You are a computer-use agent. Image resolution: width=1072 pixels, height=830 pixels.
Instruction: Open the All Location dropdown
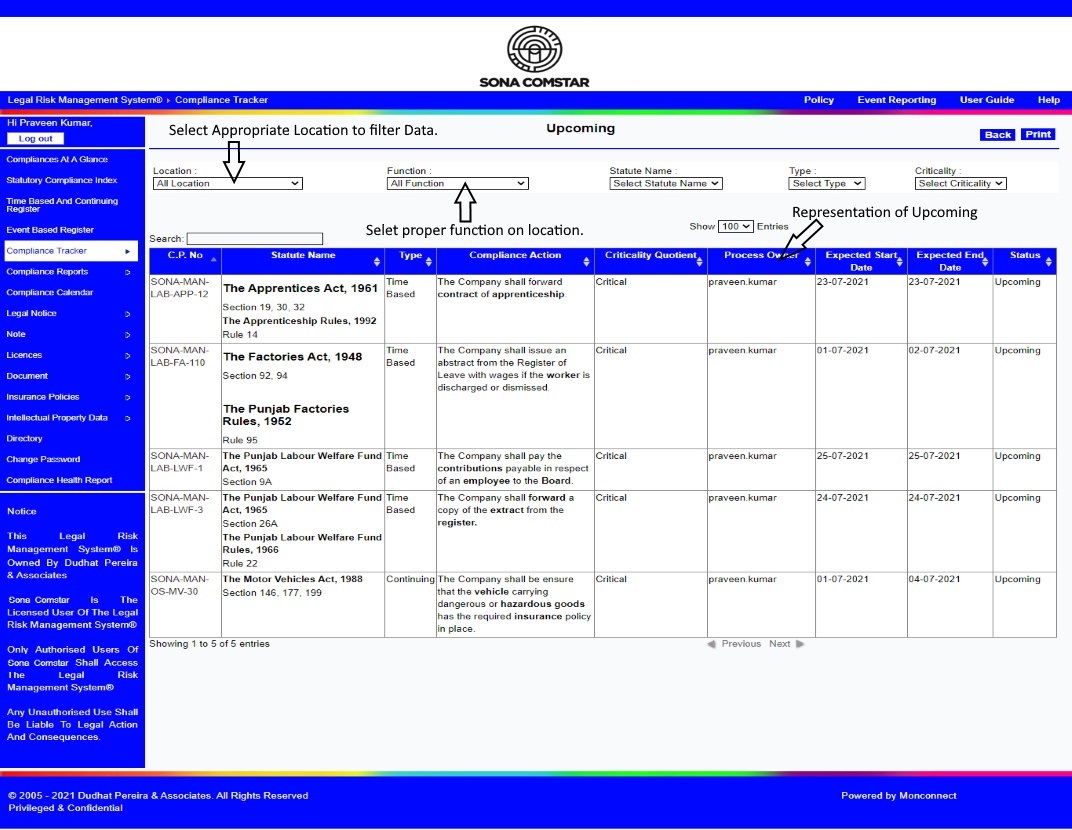227,184
